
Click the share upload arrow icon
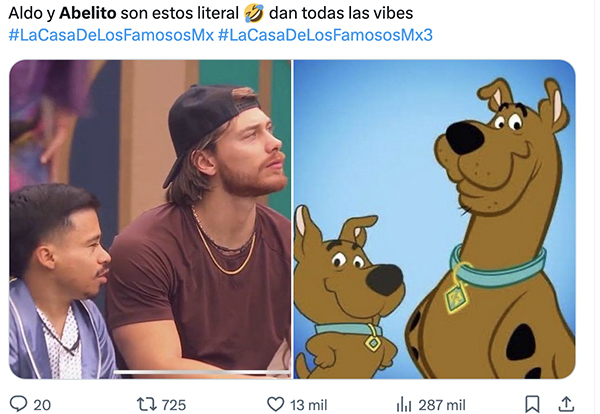(567, 404)
